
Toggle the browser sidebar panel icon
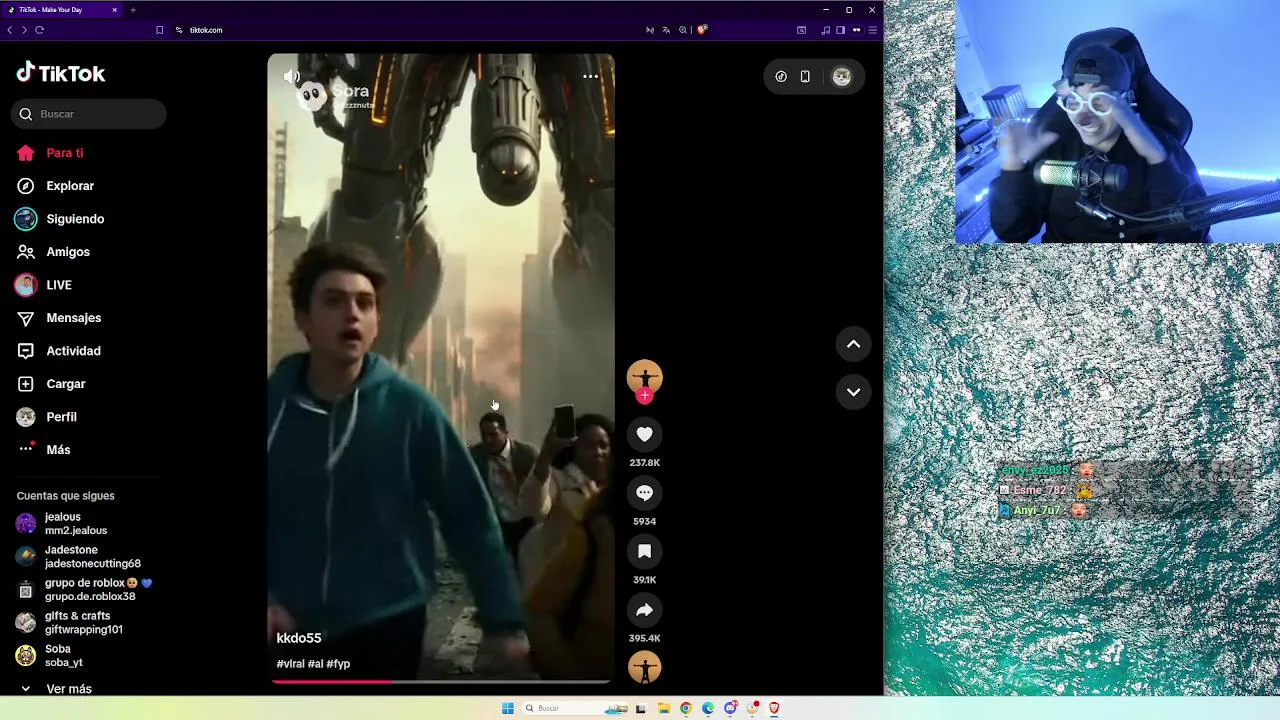(x=840, y=30)
